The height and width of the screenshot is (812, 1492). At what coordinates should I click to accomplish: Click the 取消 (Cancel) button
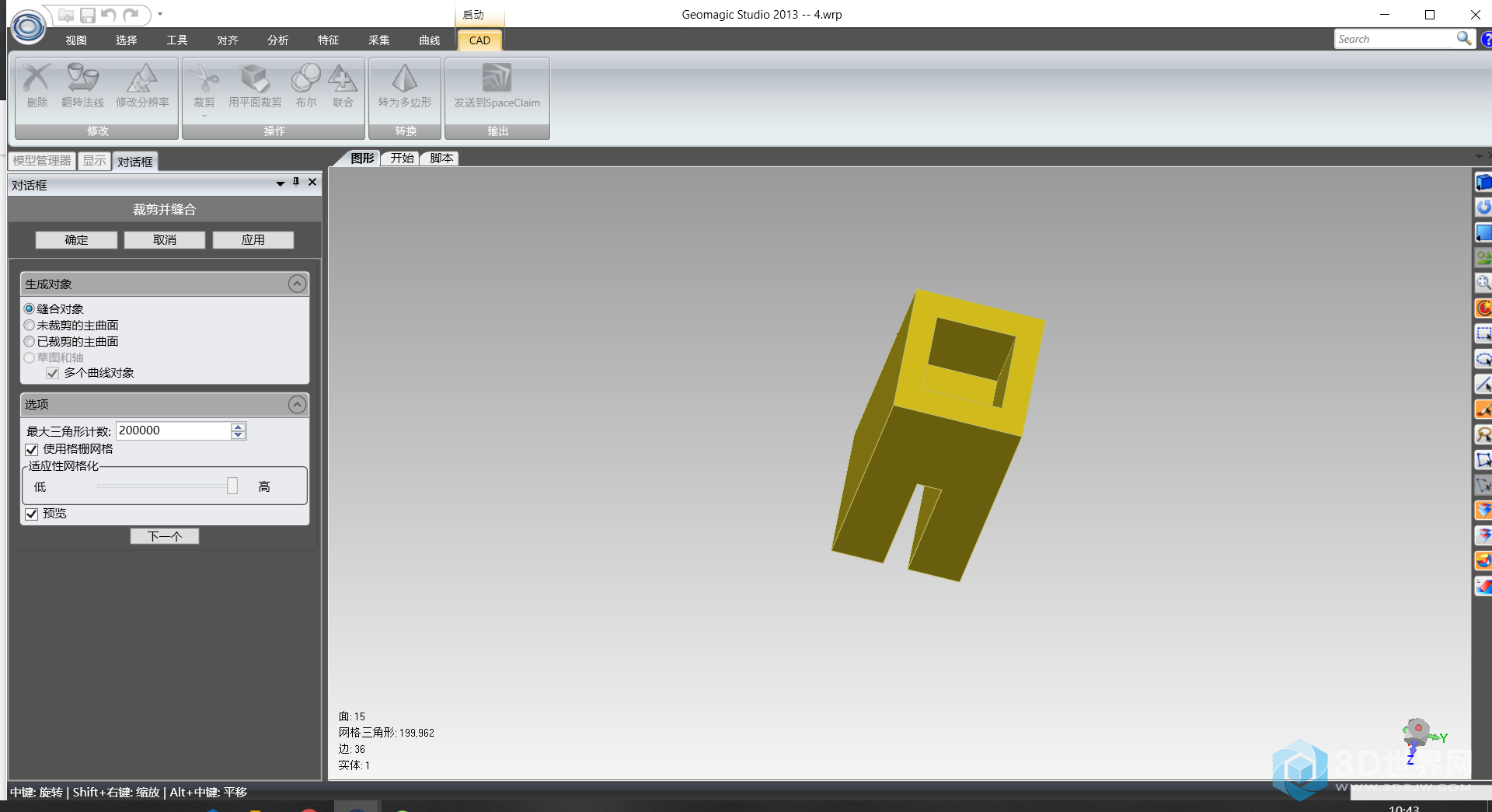tap(165, 239)
